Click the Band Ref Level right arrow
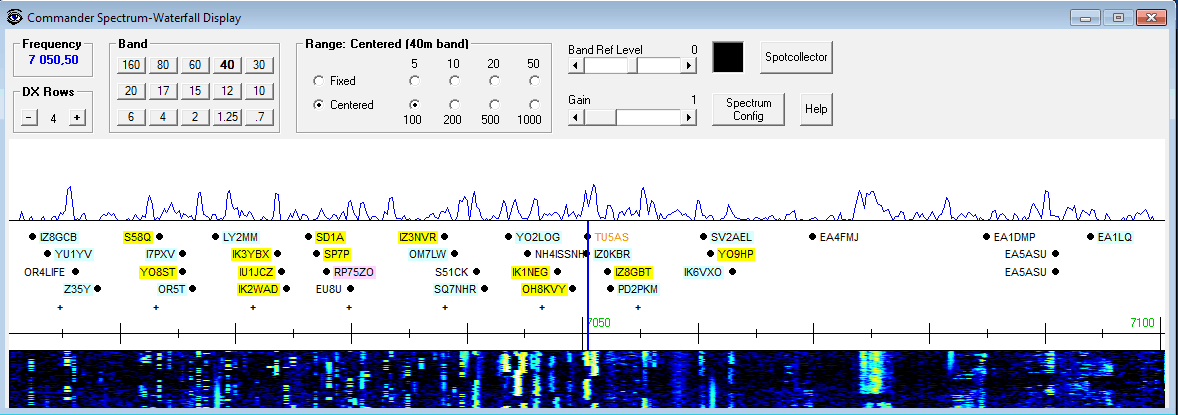1178x415 pixels. pos(689,65)
